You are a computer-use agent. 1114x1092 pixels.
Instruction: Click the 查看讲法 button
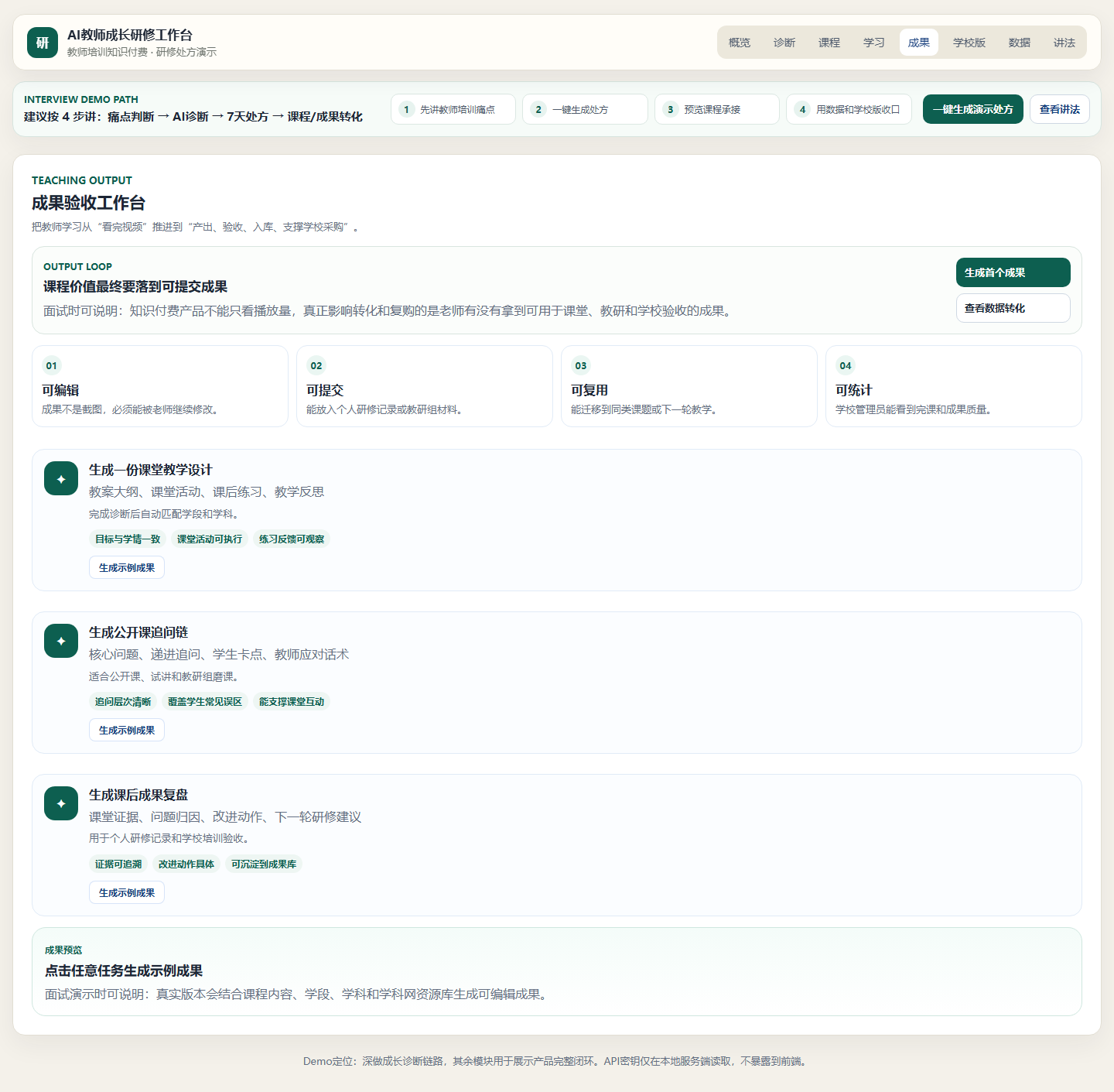coord(1060,109)
